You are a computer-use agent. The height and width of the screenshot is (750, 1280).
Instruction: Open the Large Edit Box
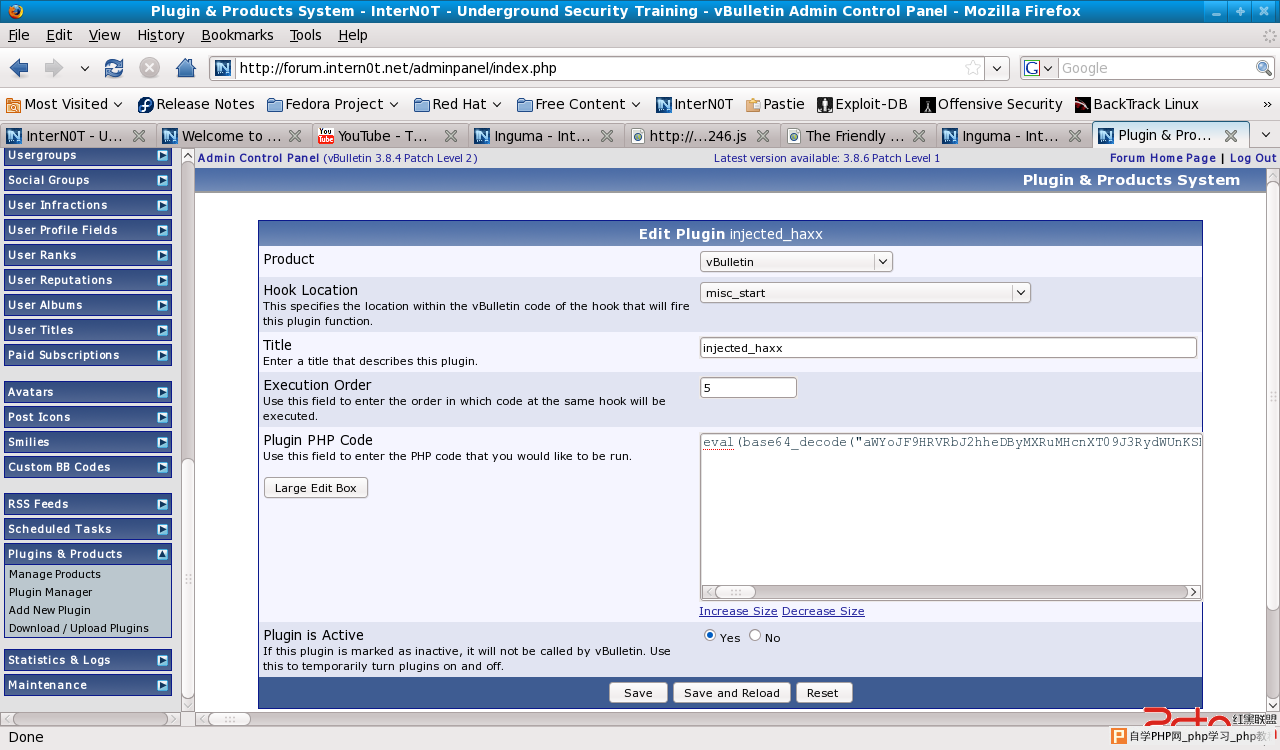point(316,488)
